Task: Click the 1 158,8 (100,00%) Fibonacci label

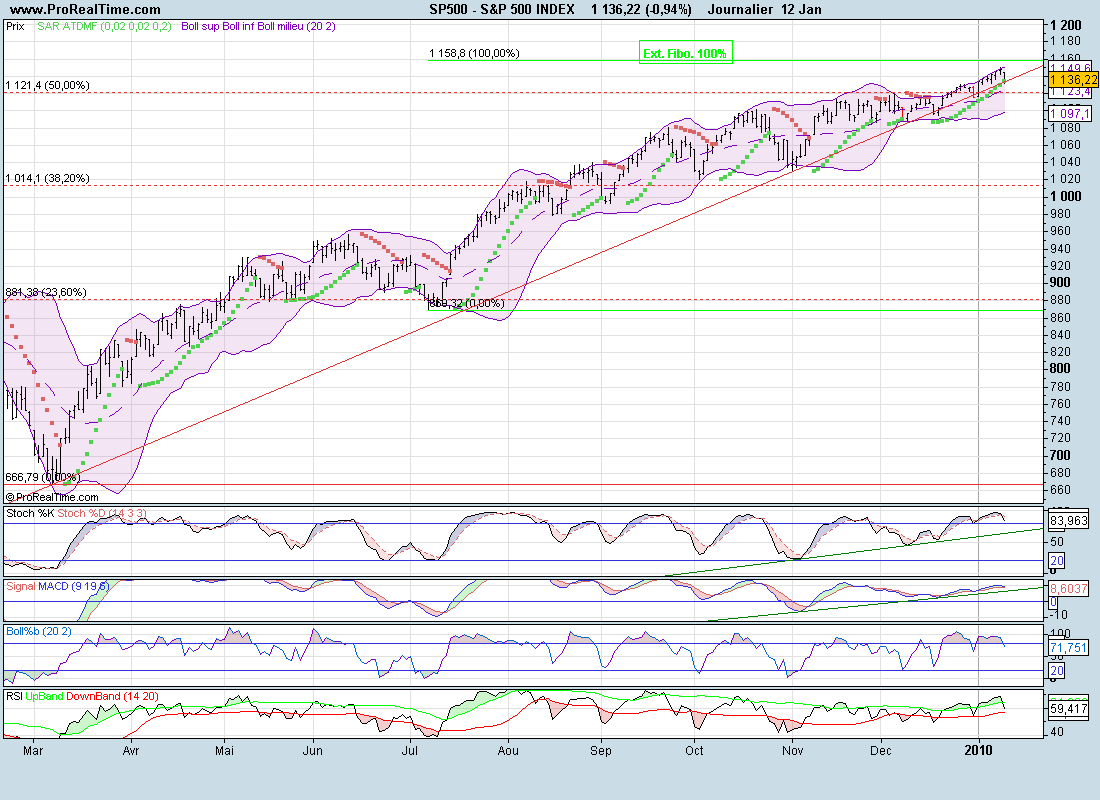Action: point(474,53)
